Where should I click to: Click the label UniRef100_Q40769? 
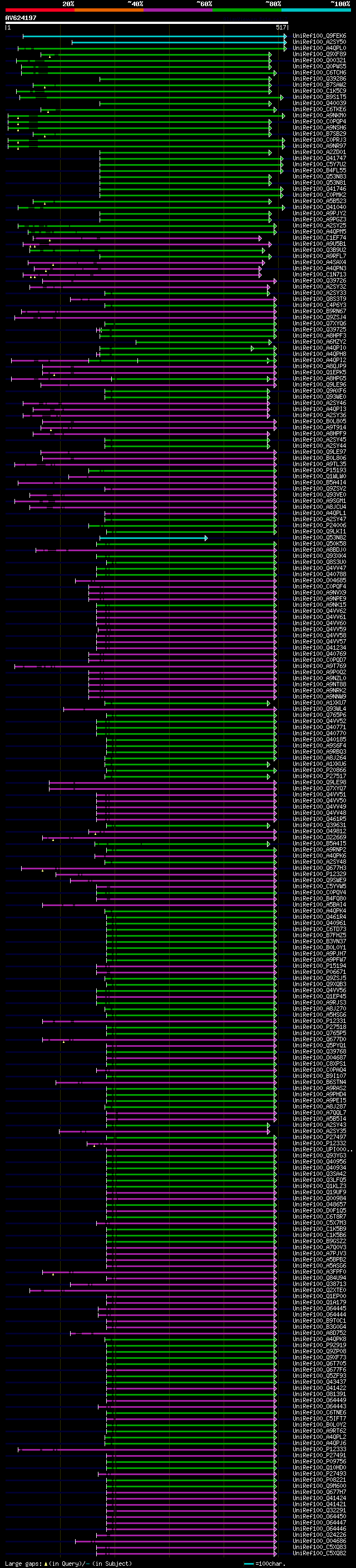(x=319, y=654)
